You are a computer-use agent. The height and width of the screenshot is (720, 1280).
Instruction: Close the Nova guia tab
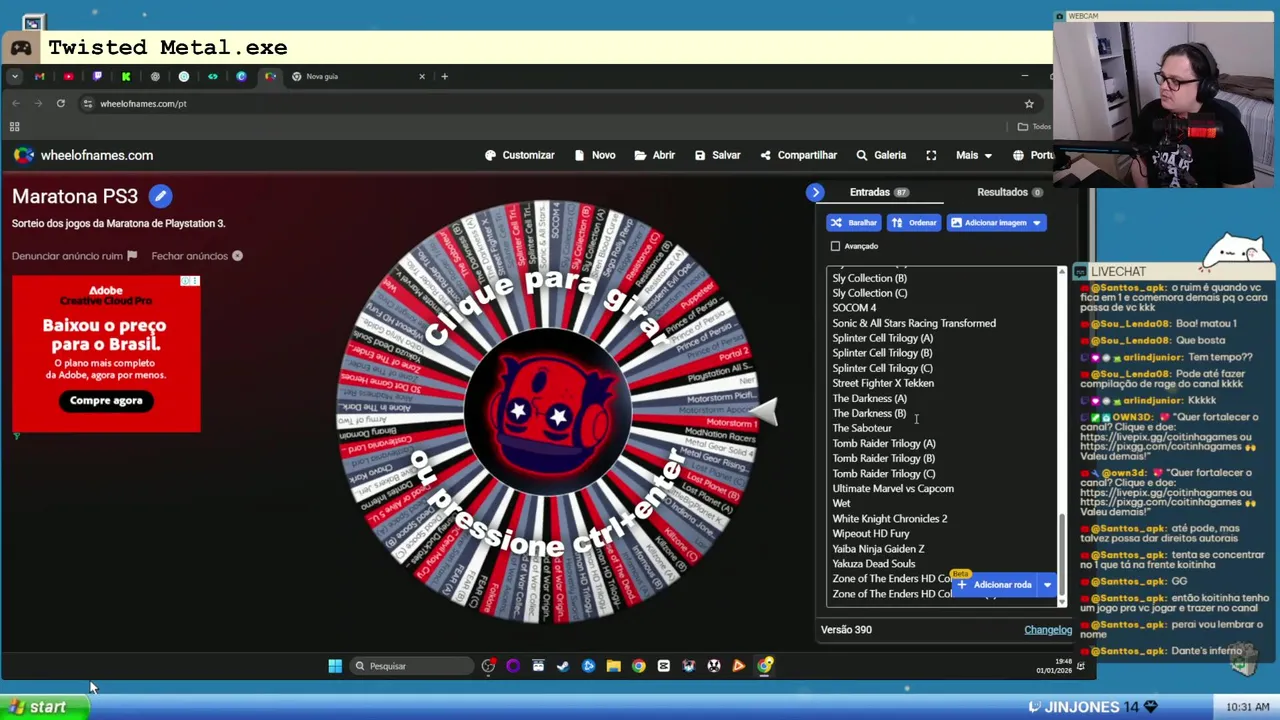[422, 76]
